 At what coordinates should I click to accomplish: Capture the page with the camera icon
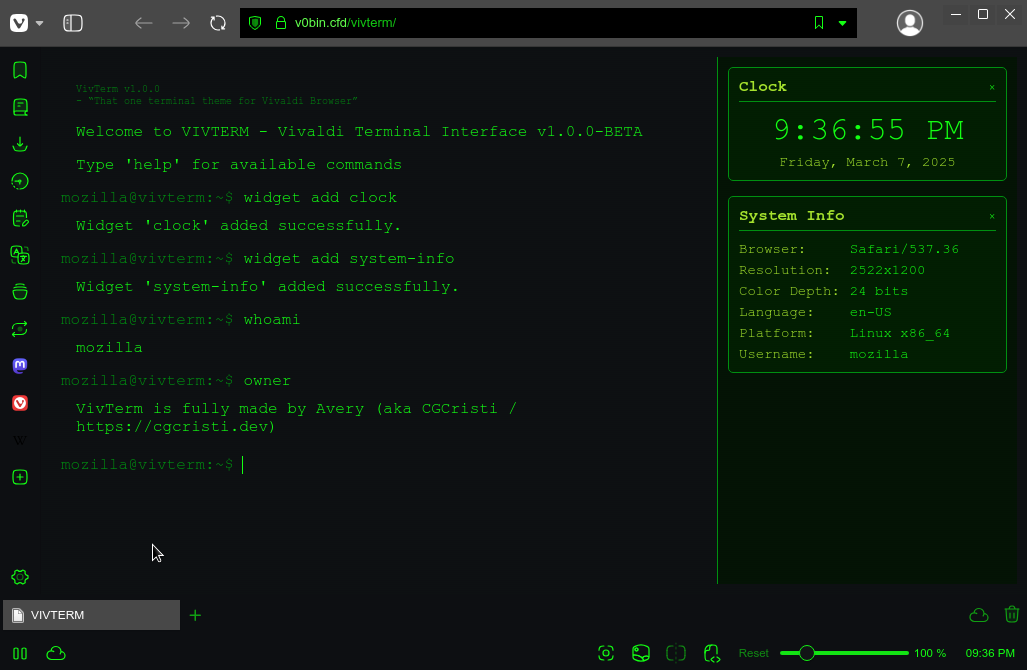pyautogui.click(x=606, y=653)
